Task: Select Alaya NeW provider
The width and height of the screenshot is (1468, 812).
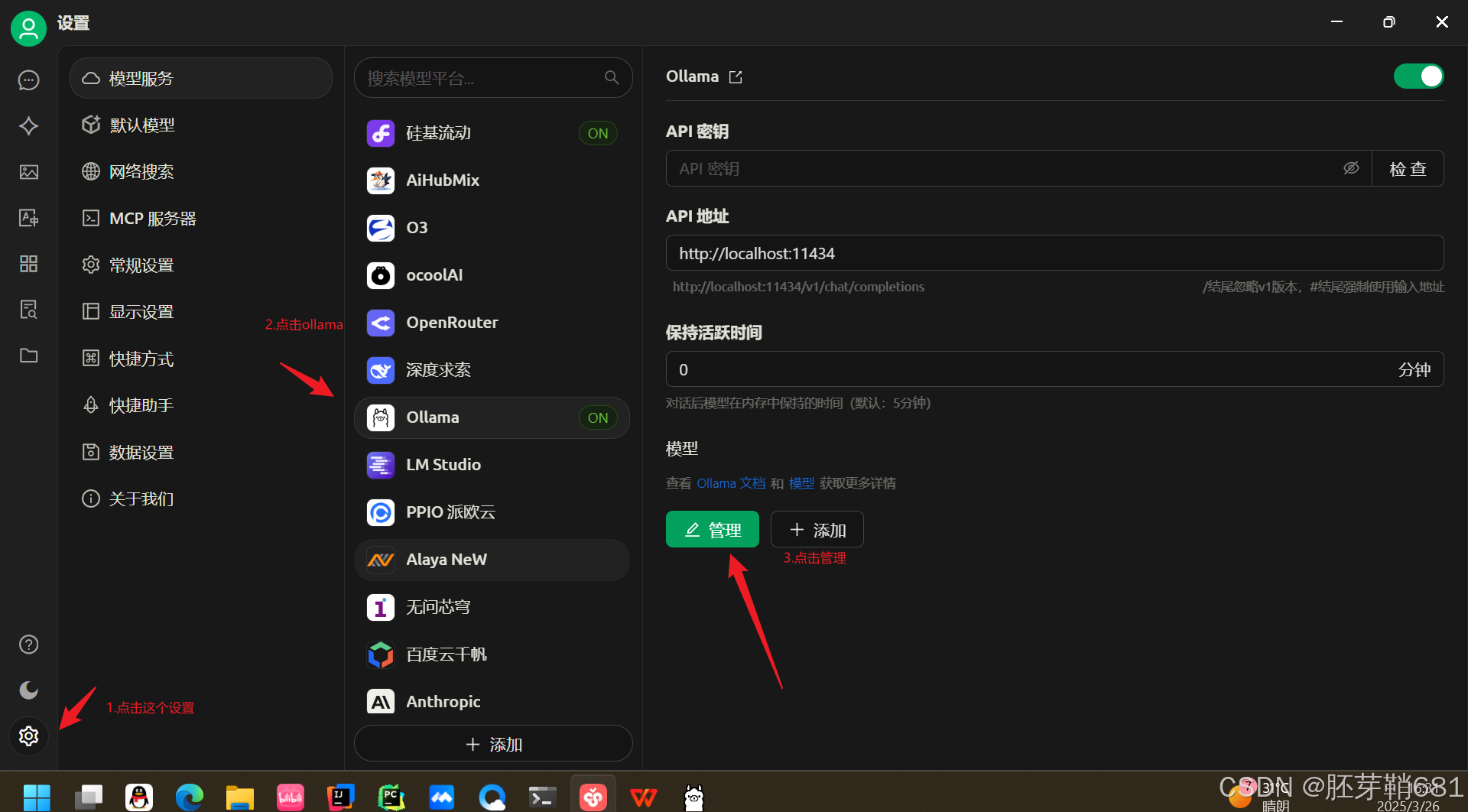Action: pos(492,560)
